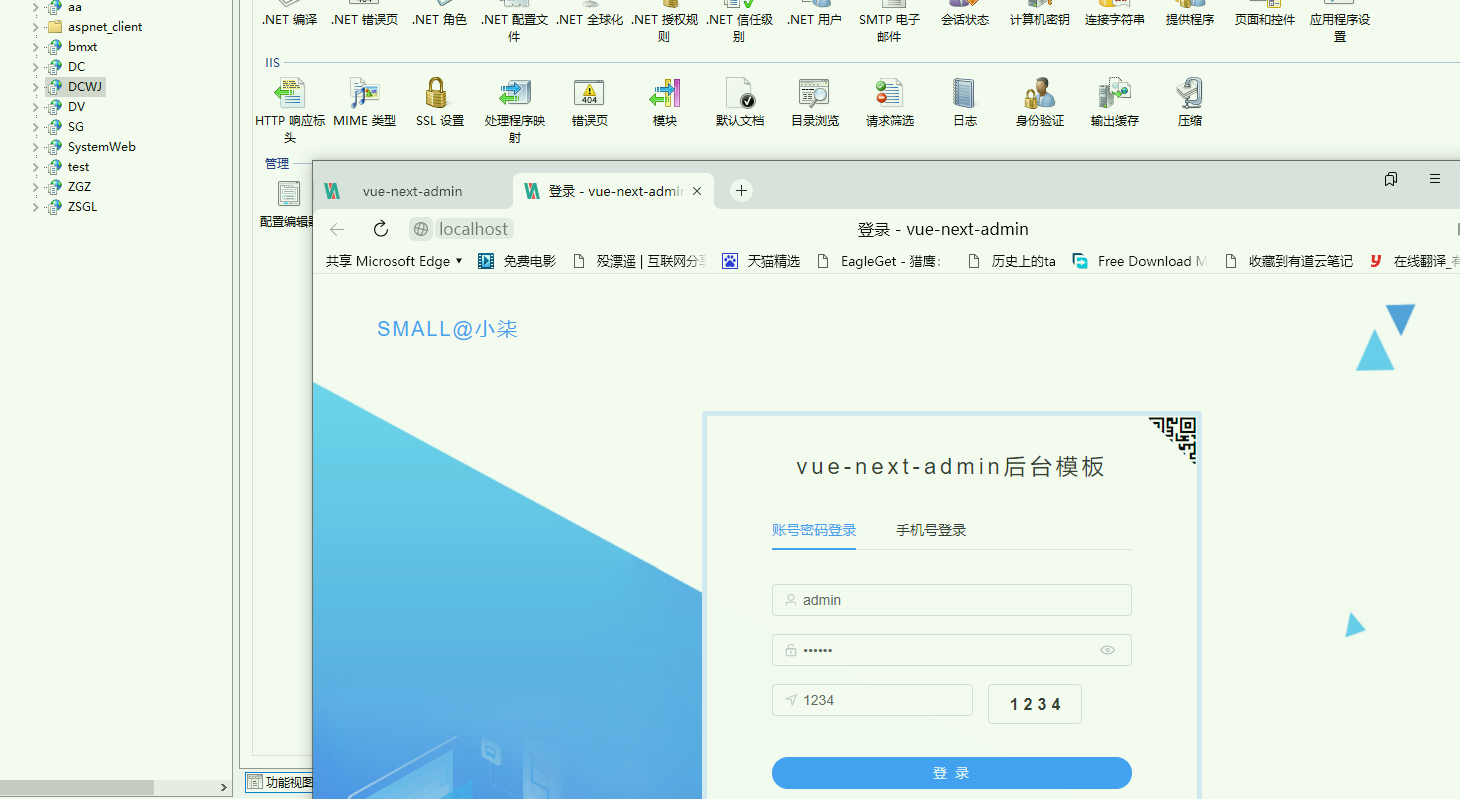
Task: Open a new browser tab with plus
Action: (741, 191)
